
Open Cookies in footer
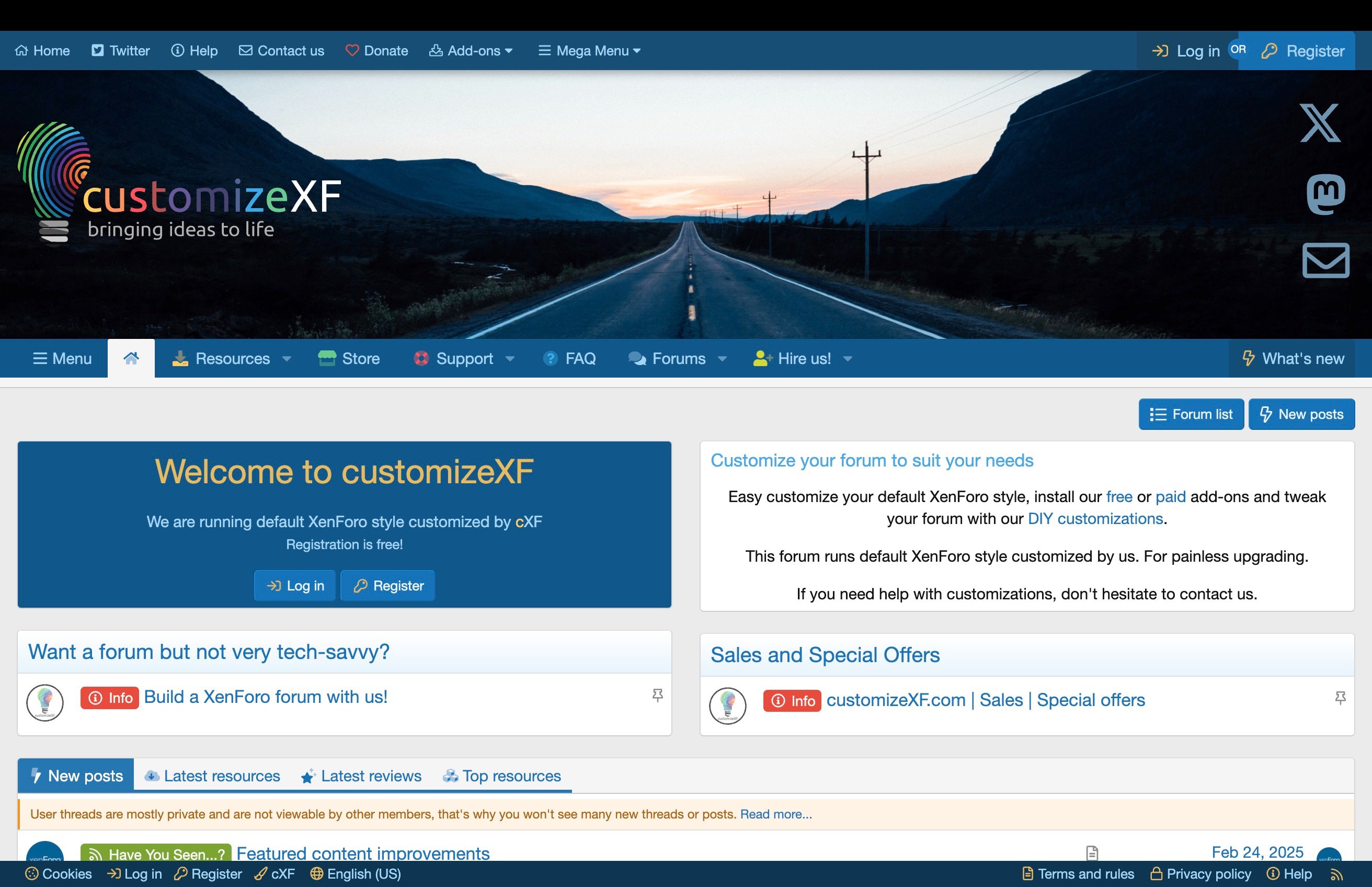coord(58,874)
